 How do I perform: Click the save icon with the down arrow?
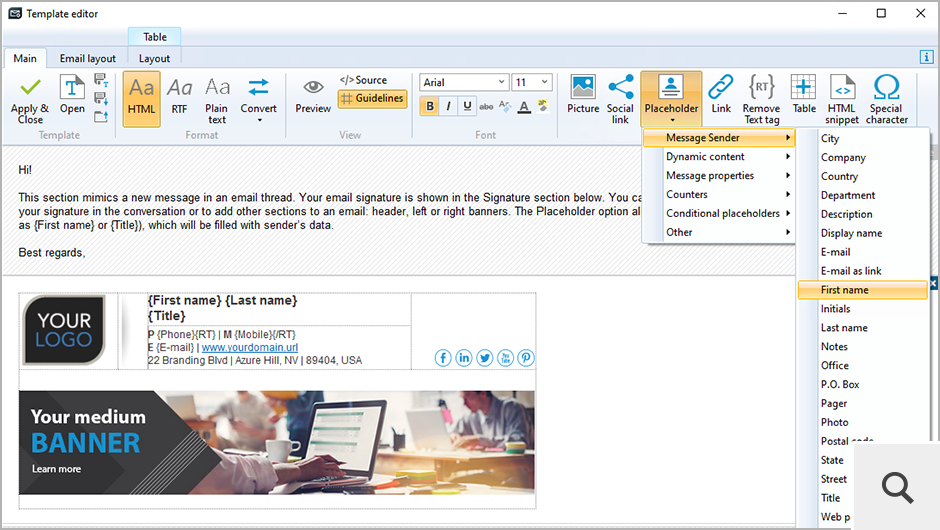coord(101,98)
